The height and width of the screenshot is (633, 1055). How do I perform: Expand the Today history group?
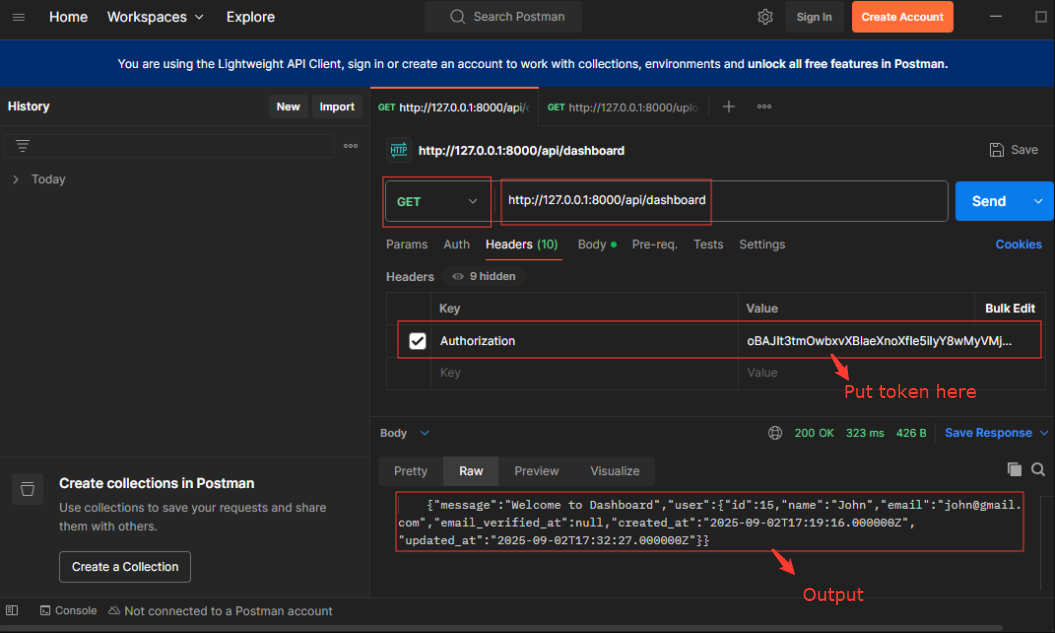pos(16,180)
